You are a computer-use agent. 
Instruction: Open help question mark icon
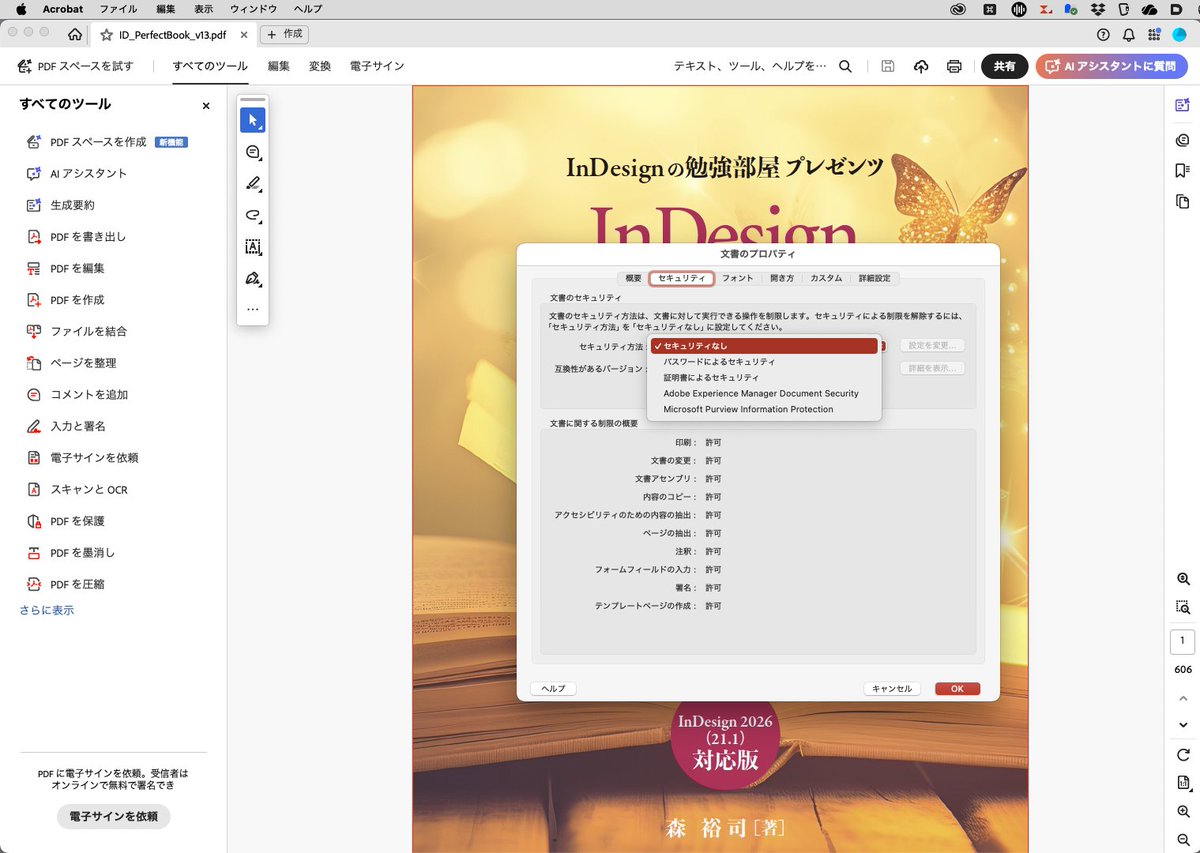pyautogui.click(x=1103, y=34)
